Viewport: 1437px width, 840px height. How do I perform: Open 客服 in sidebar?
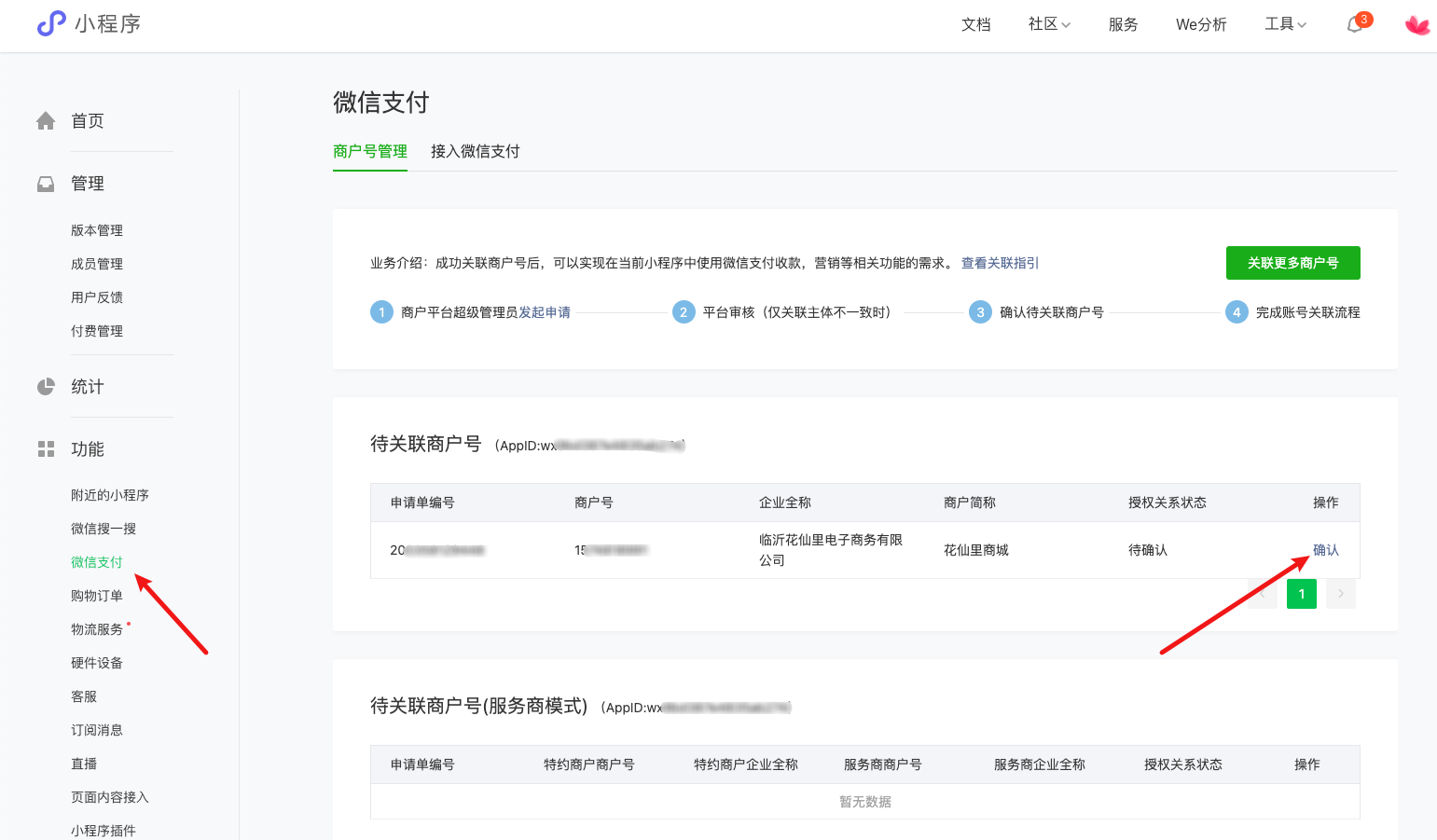84,696
